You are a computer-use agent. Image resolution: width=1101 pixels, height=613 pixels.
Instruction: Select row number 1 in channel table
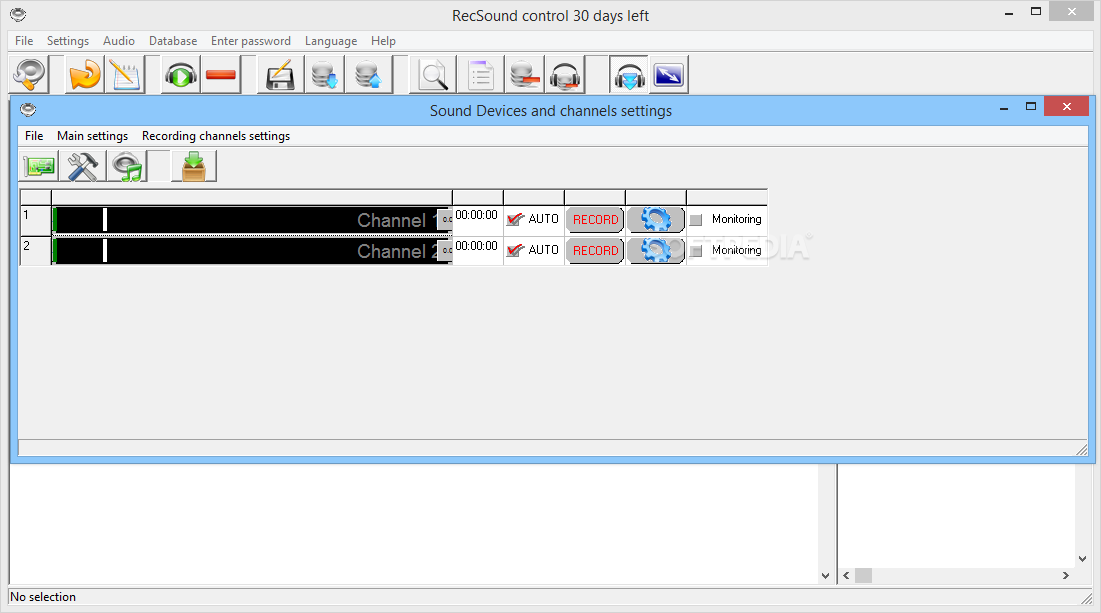(x=35, y=220)
